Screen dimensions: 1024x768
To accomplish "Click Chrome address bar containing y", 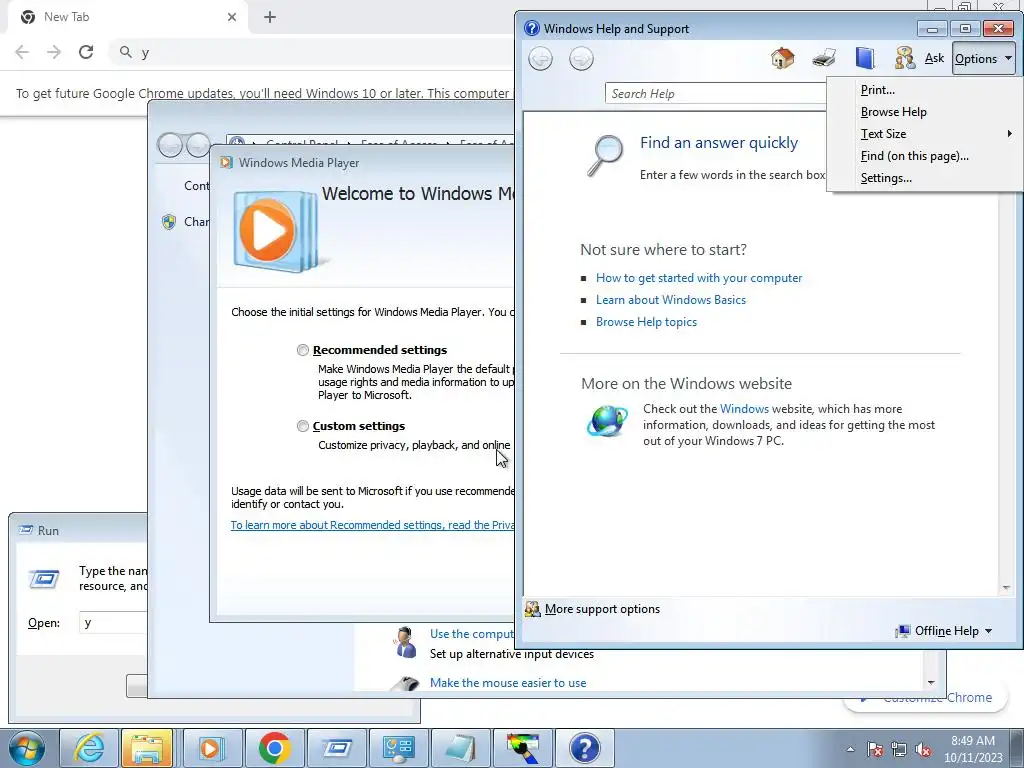I will pos(313,52).
